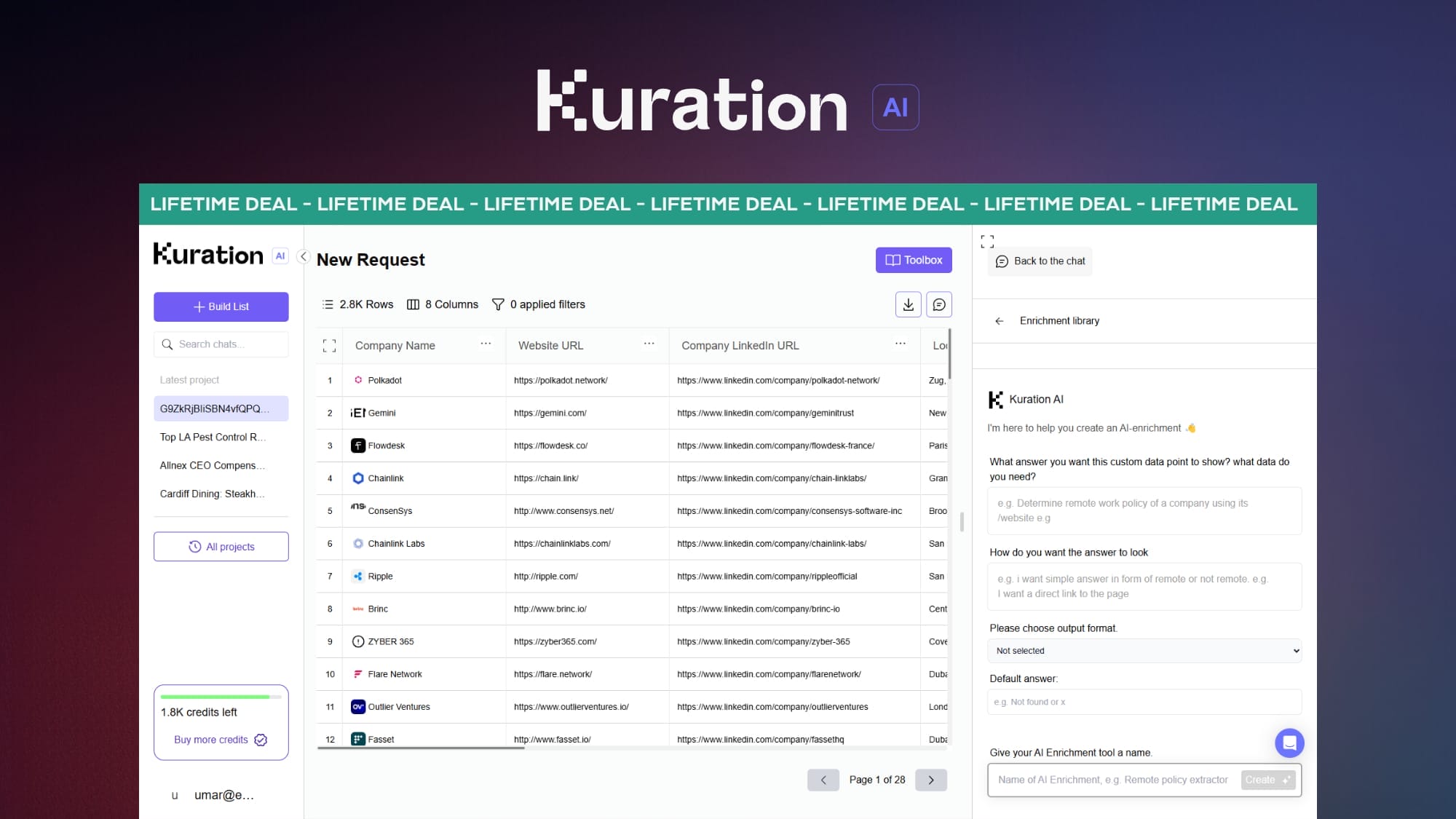Go to the previous page arrow
The image size is (1456, 819).
(x=823, y=780)
